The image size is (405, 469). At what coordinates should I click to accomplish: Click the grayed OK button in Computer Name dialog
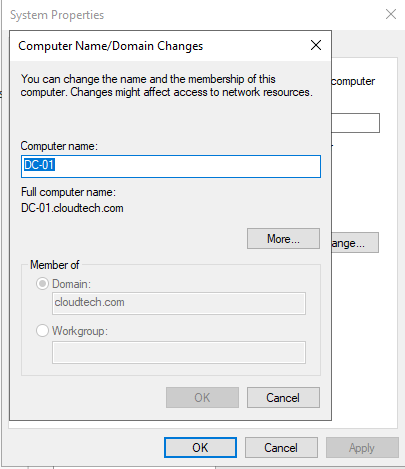pos(202,397)
